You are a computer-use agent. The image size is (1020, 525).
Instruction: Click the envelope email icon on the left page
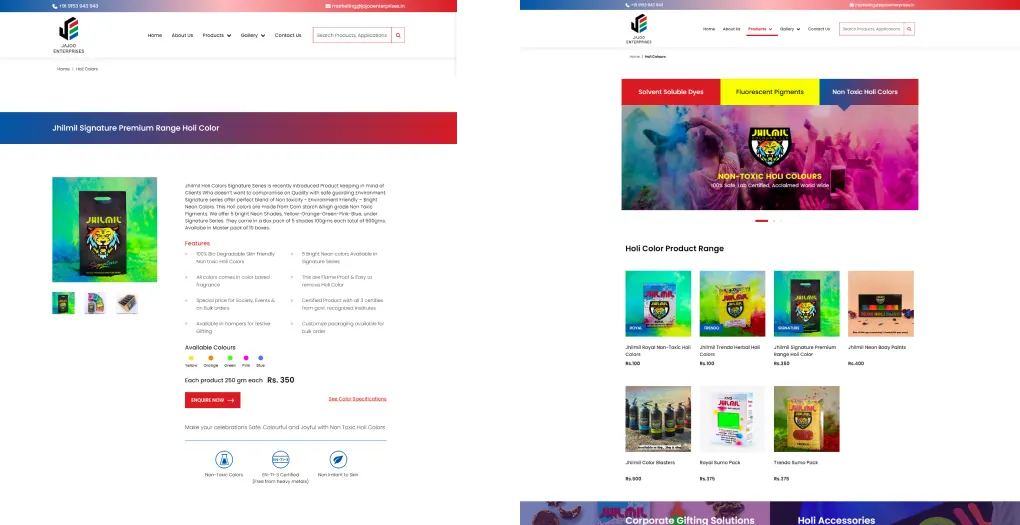328,6
